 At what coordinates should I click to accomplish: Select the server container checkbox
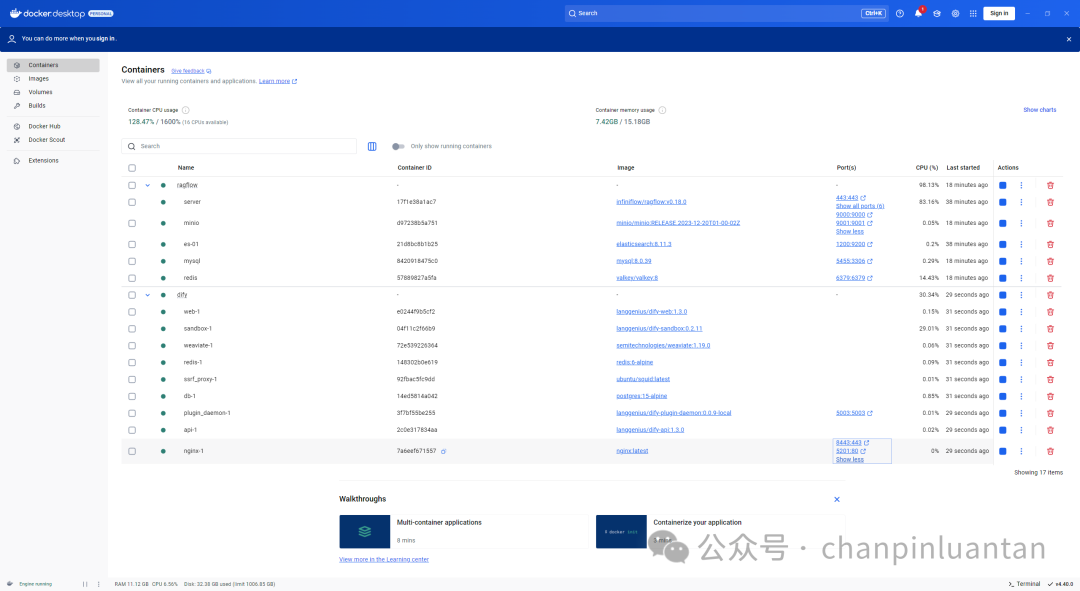pyautogui.click(x=132, y=203)
